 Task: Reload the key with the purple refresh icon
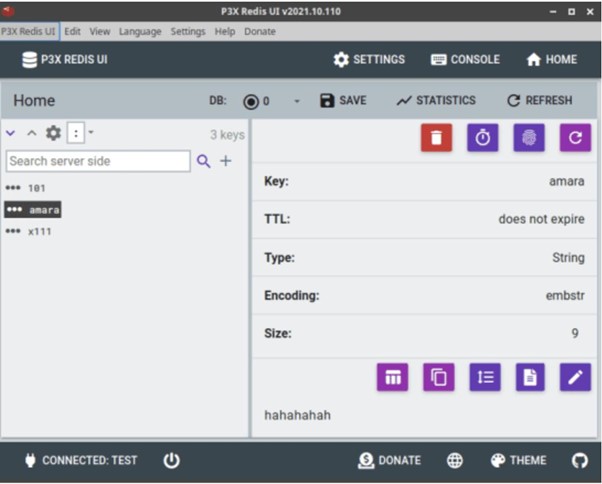pos(575,137)
